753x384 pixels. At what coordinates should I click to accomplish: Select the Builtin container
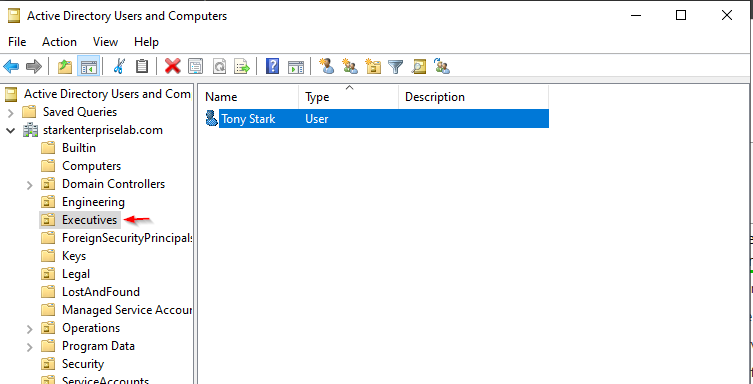[79, 148]
